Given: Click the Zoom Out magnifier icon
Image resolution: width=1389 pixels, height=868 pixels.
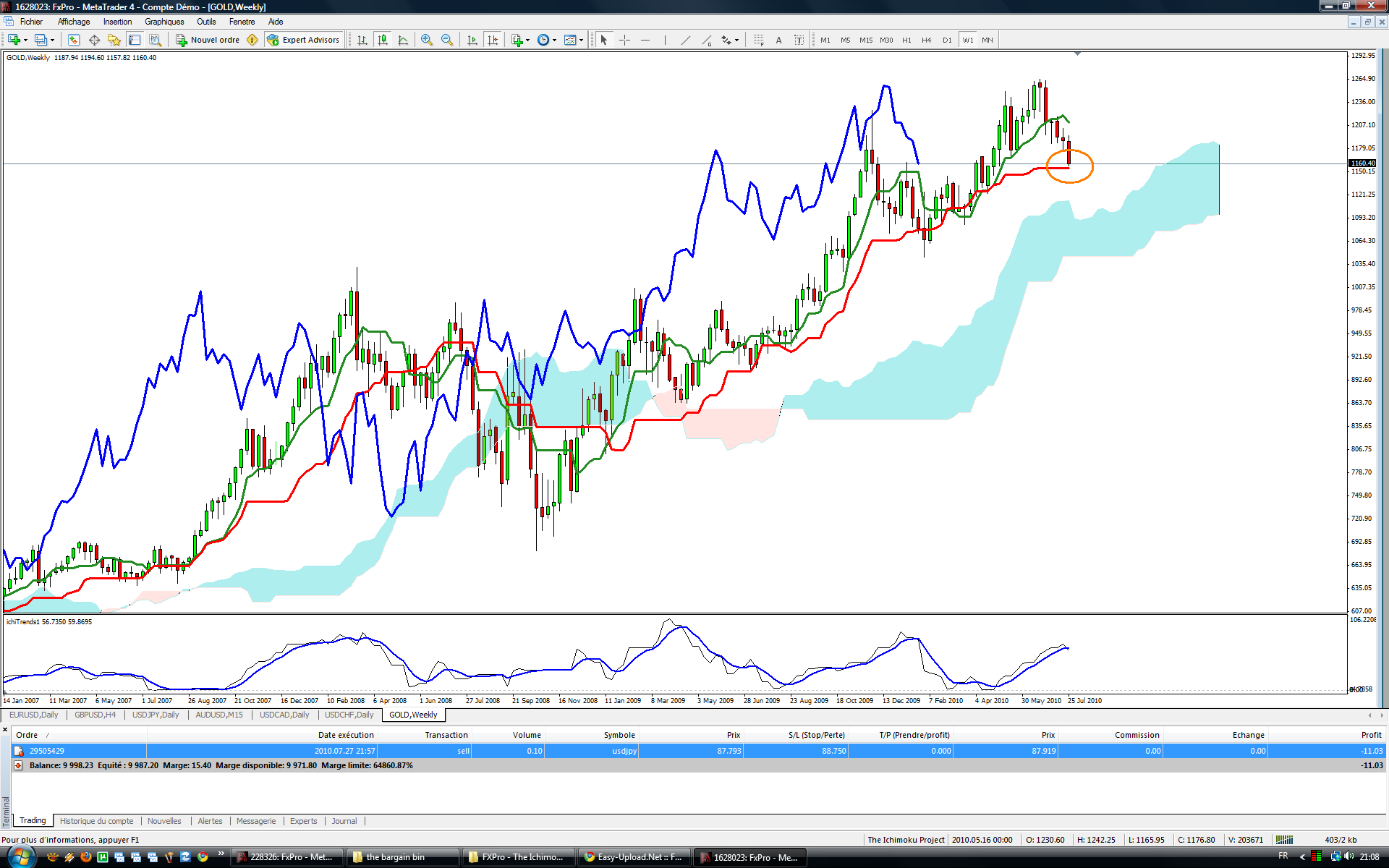Looking at the screenshot, I should pyautogui.click(x=447, y=40).
